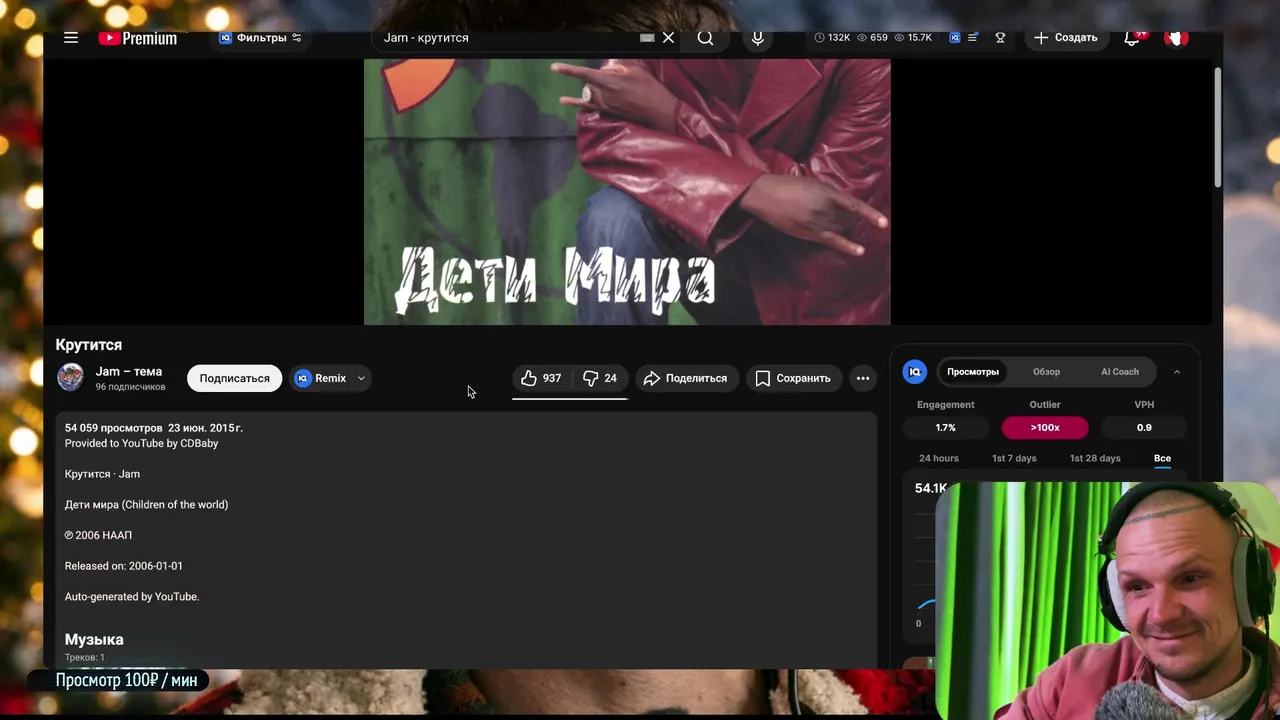Clear the search query with X

tap(668, 38)
